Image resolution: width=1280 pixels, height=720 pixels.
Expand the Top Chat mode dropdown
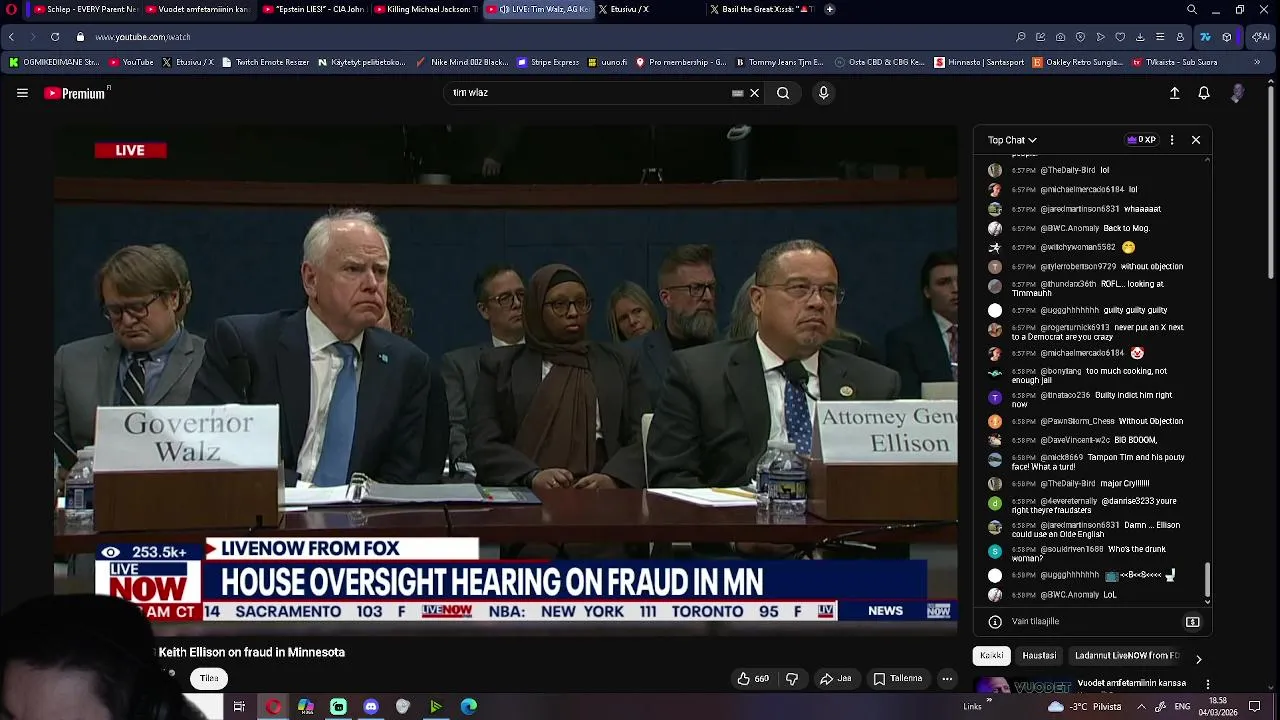coord(1012,140)
